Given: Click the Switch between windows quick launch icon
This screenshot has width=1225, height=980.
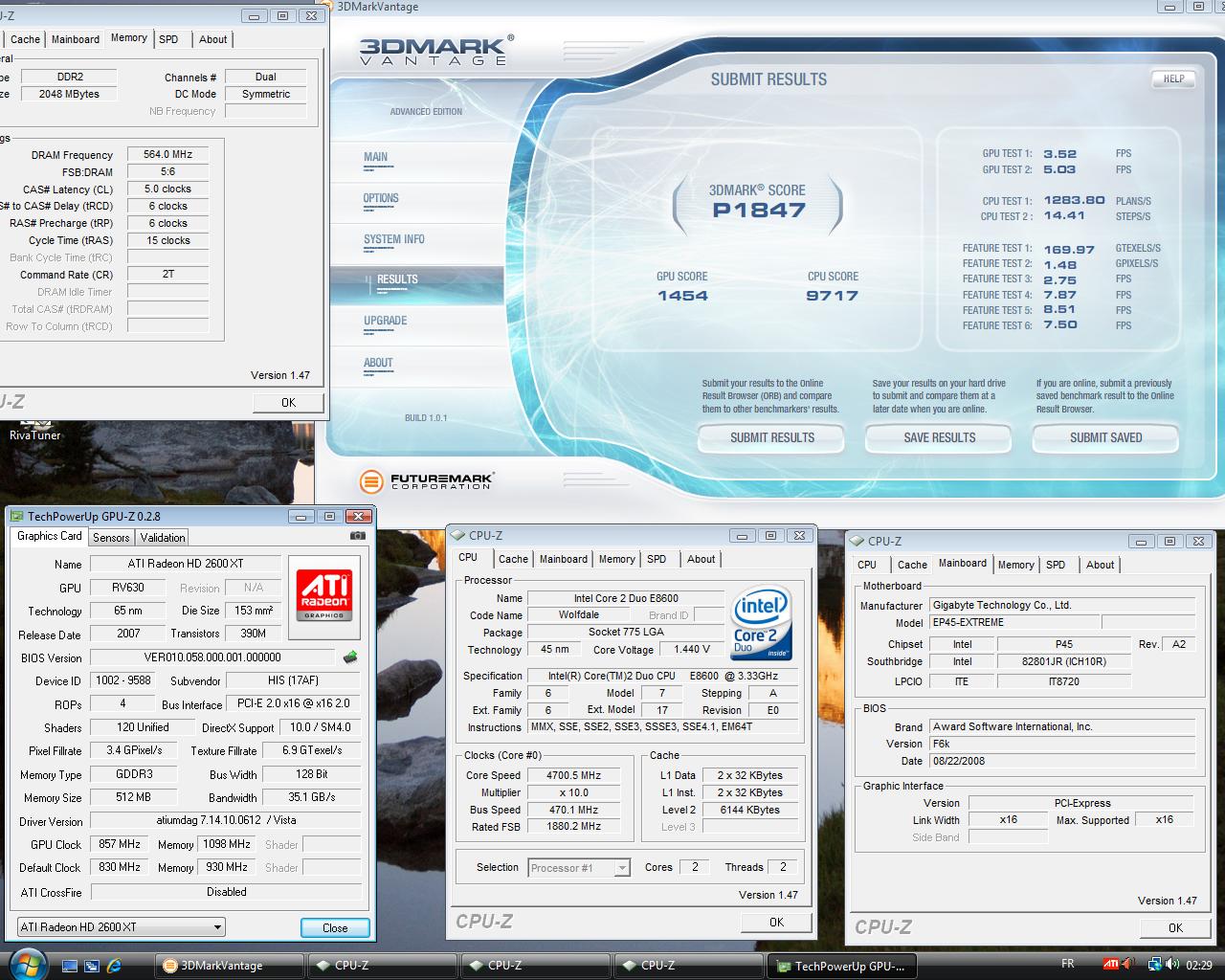Looking at the screenshot, I should (92, 965).
